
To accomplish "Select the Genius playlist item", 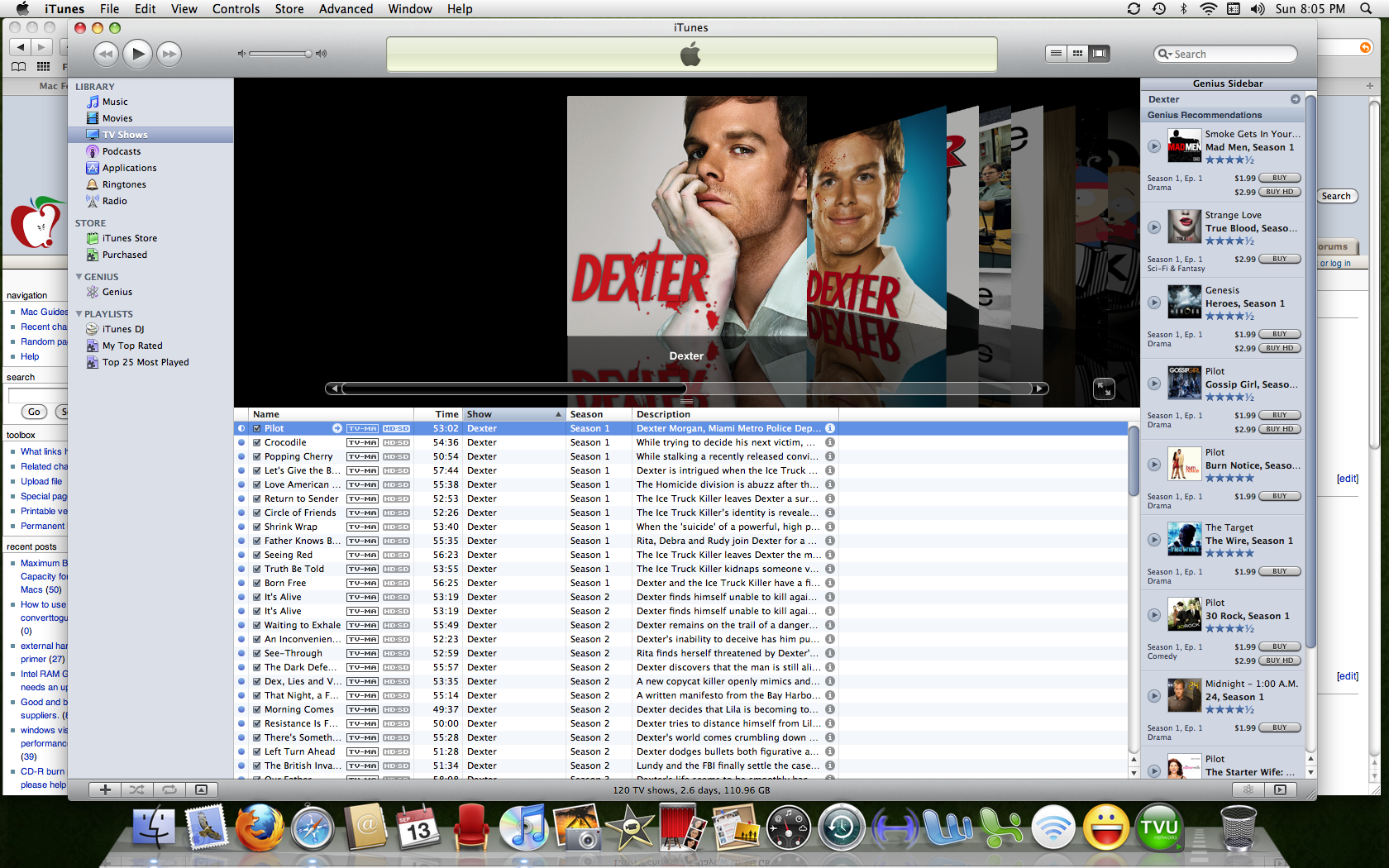I will [x=117, y=292].
